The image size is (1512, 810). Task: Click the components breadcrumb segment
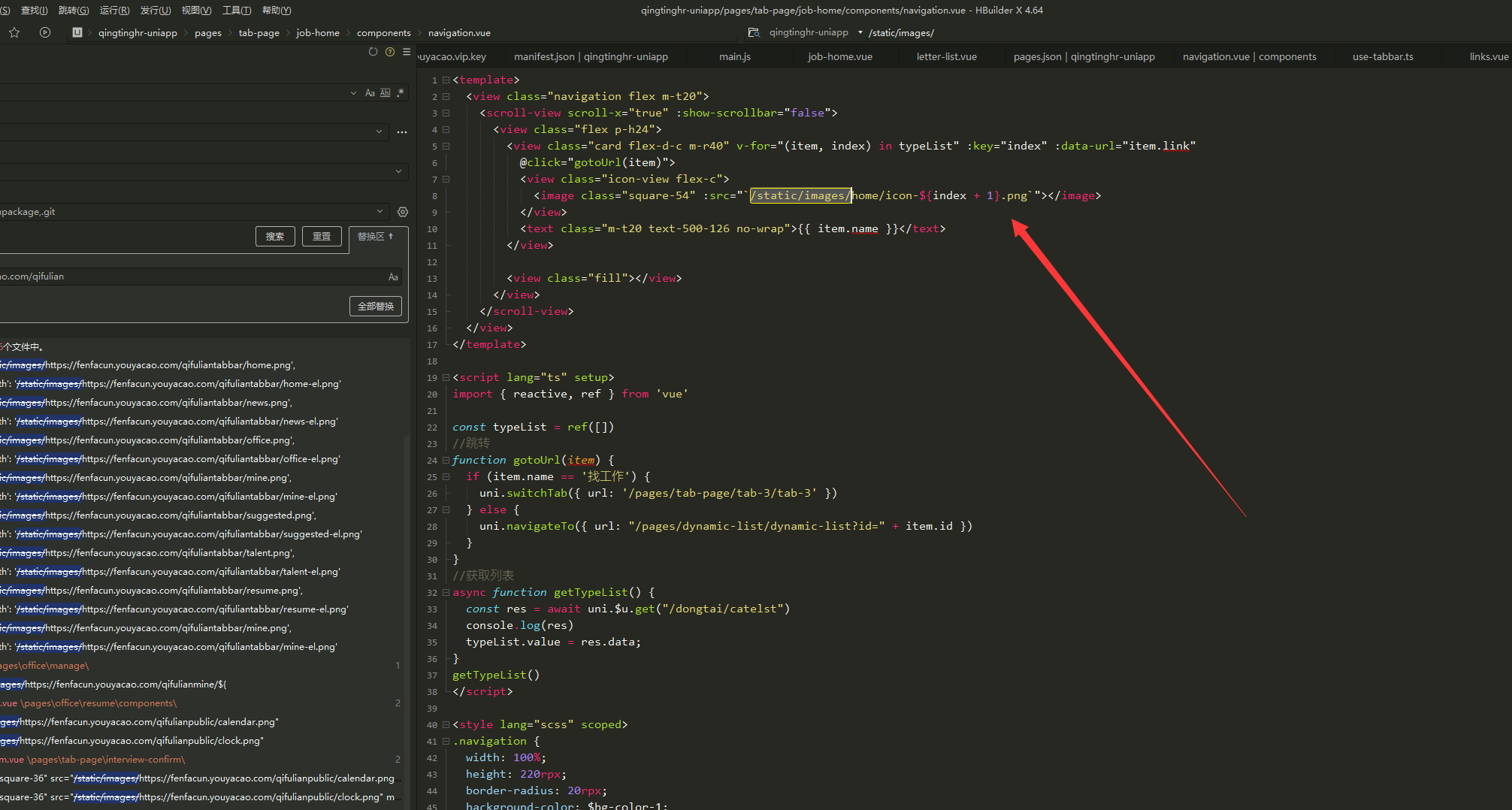[384, 32]
